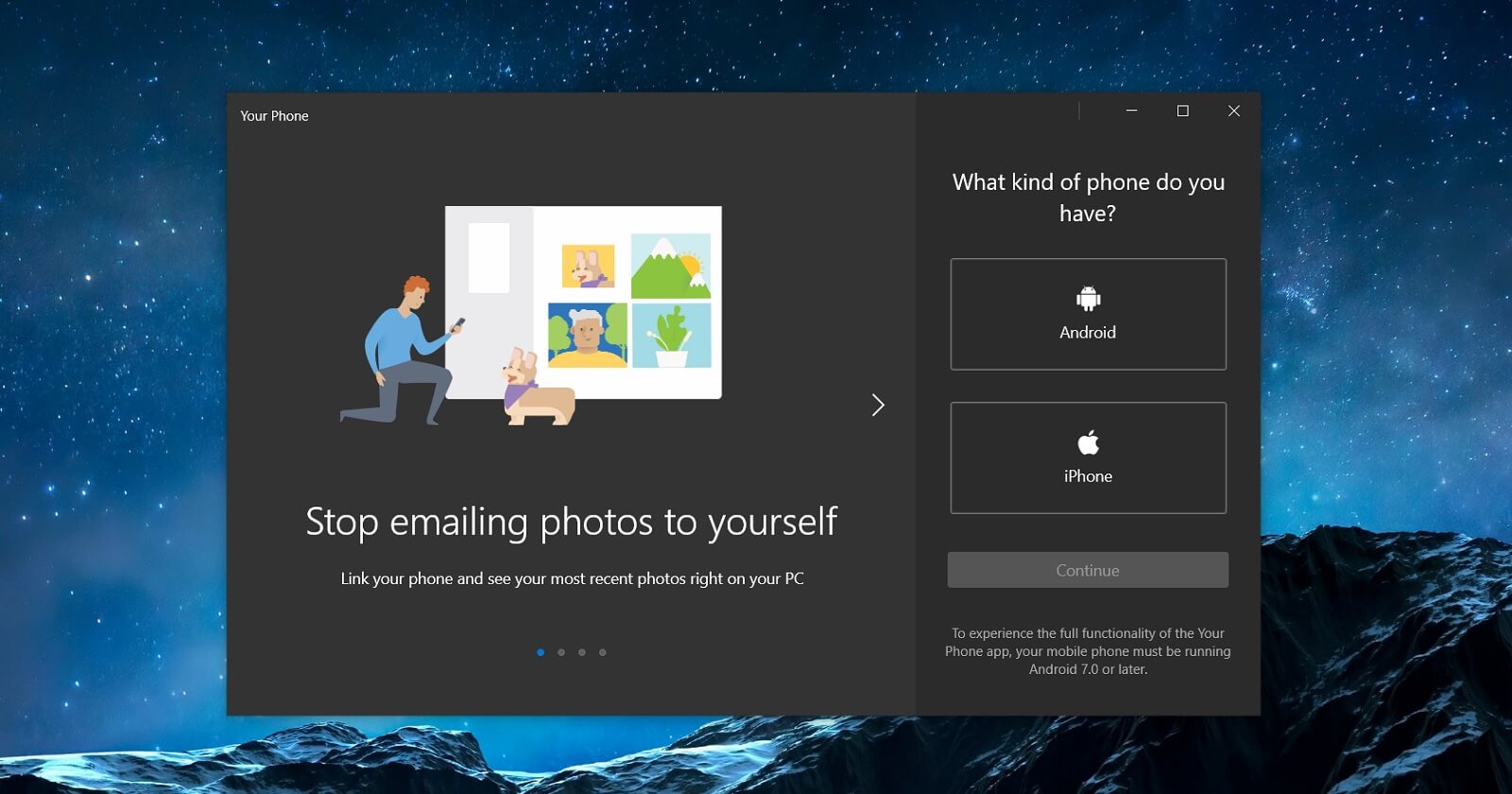The width and height of the screenshot is (1512, 794).
Task: Go to the first carousel page dot
Action: click(541, 652)
